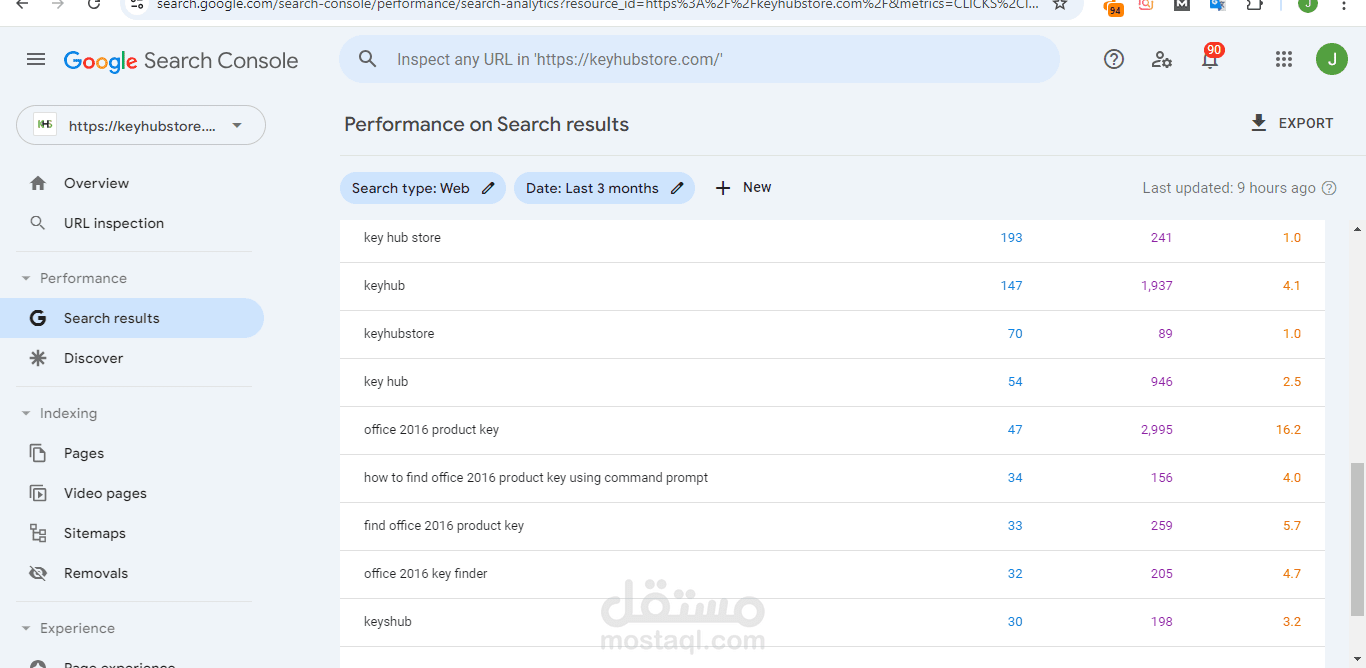Click the Discover asterisk icon
This screenshot has width=1366, height=668.
pos(38,358)
